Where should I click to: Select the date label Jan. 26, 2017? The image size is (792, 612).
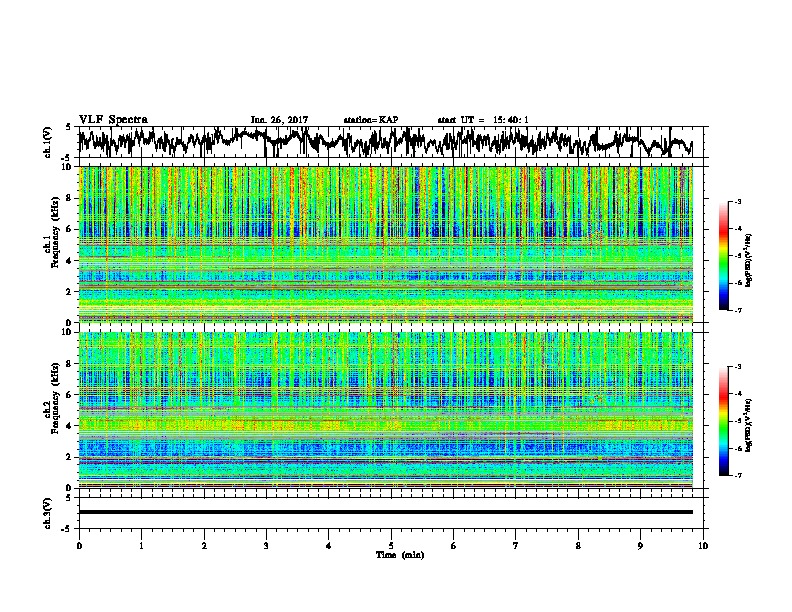(279, 120)
